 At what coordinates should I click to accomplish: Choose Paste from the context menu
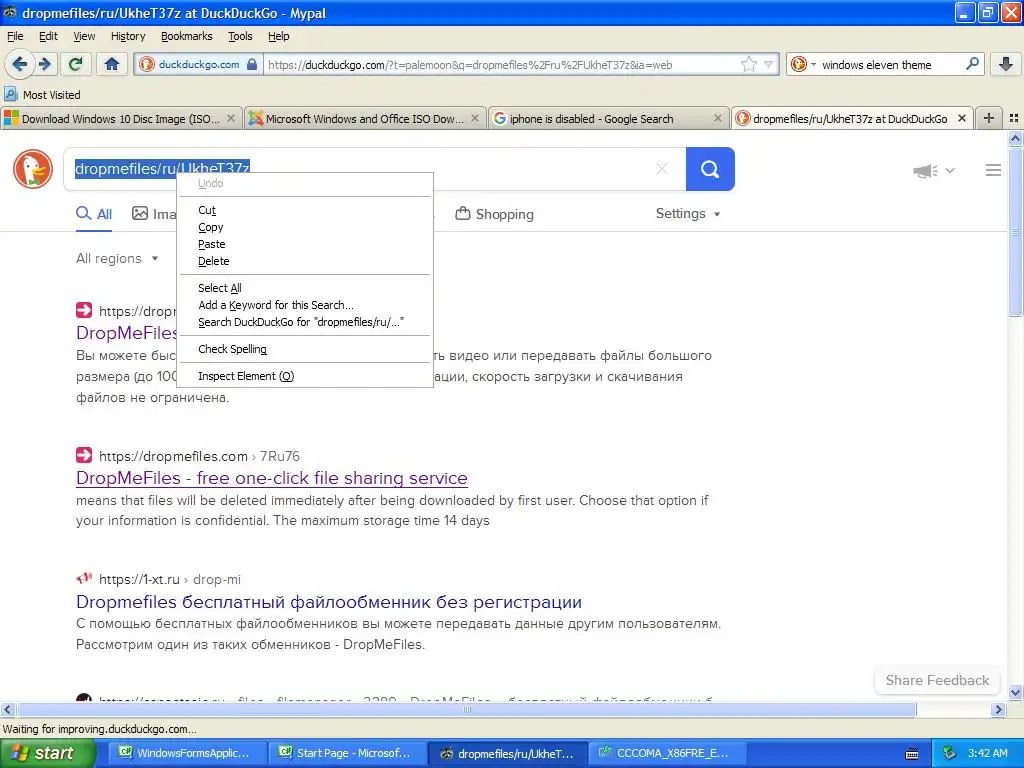click(x=304, y=244)
